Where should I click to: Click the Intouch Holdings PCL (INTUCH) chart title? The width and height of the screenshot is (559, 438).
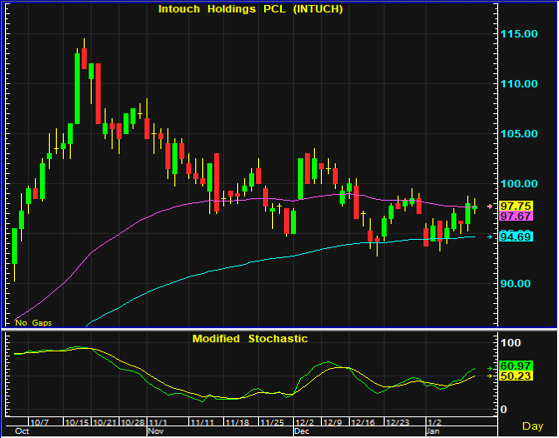pos(250,9)
